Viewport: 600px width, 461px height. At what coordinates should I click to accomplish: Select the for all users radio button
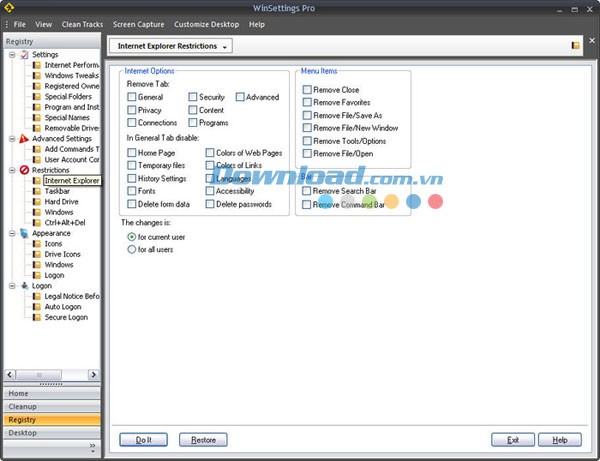(132, 249)
